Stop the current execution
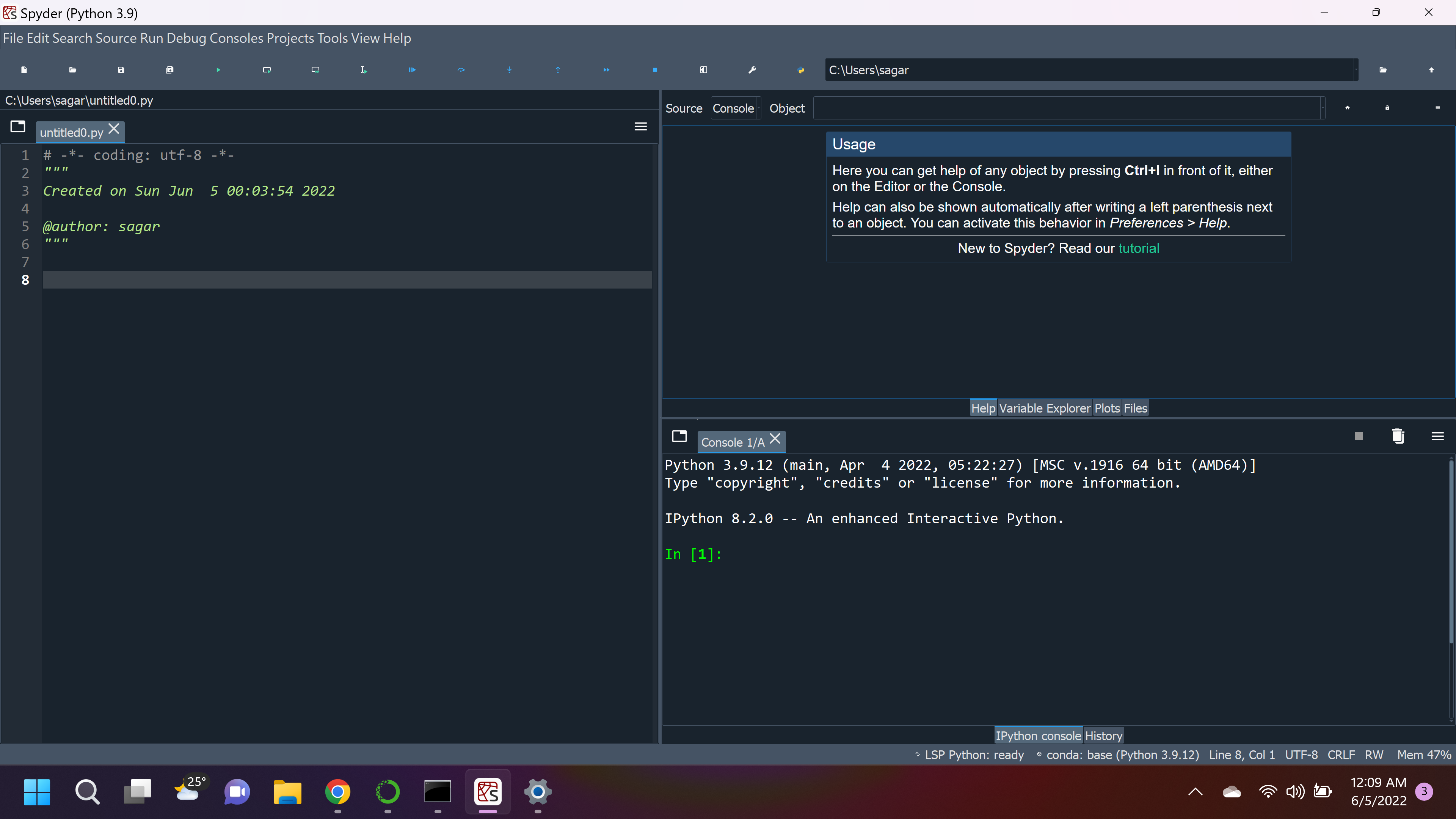Viewport: 1456px width, 819px height. (x=654, y=69)
